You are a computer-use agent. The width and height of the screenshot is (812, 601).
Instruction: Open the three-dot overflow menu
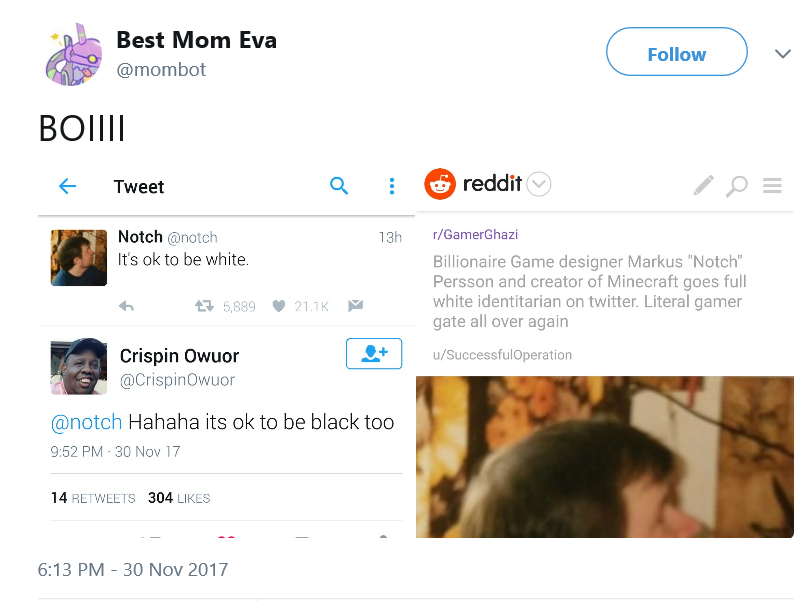tap(392, 186)
